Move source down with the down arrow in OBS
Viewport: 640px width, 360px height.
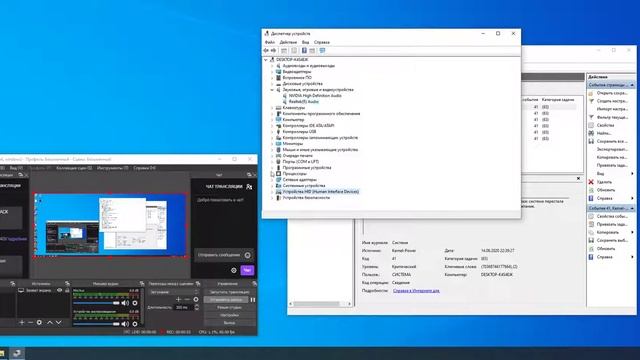[x=58, y=322]
